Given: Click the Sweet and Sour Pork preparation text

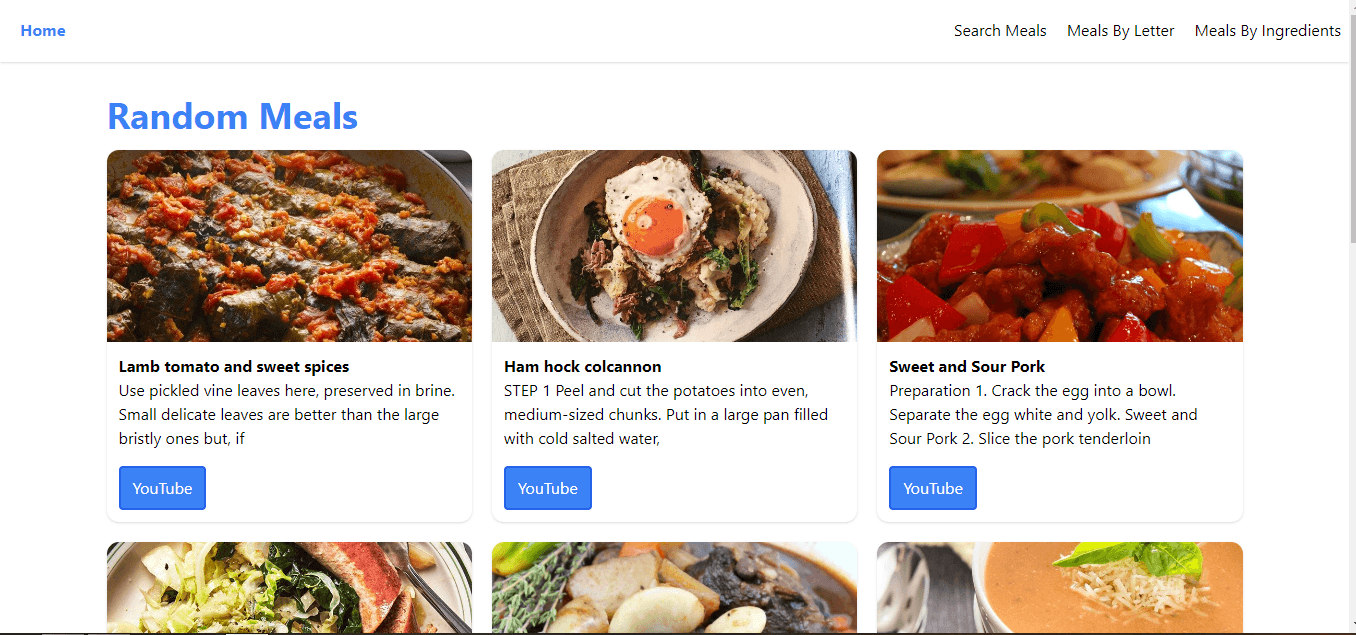Looking at the screenshot, I should 1043,415.
